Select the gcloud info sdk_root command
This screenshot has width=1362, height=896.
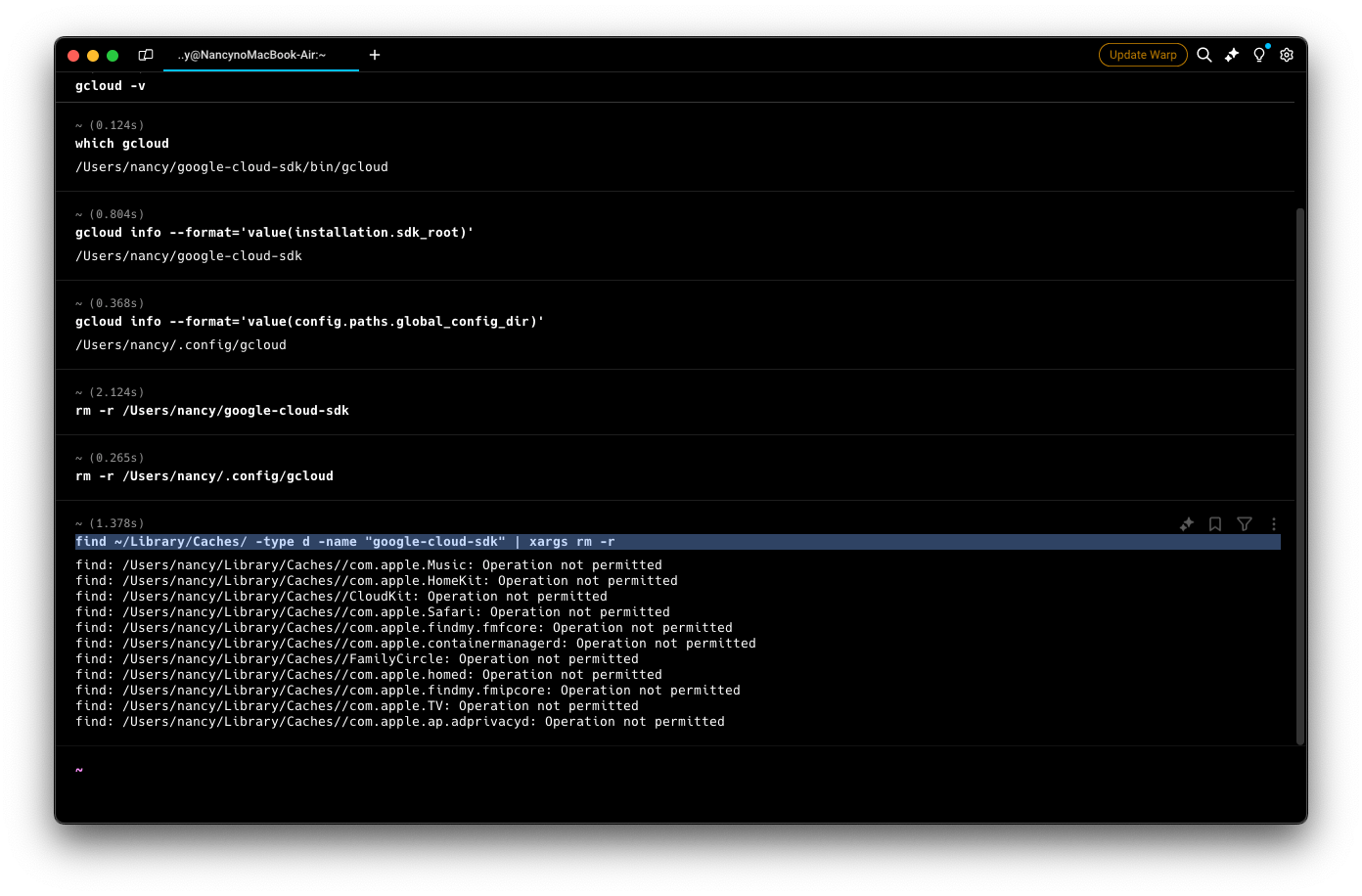(274, 233)
